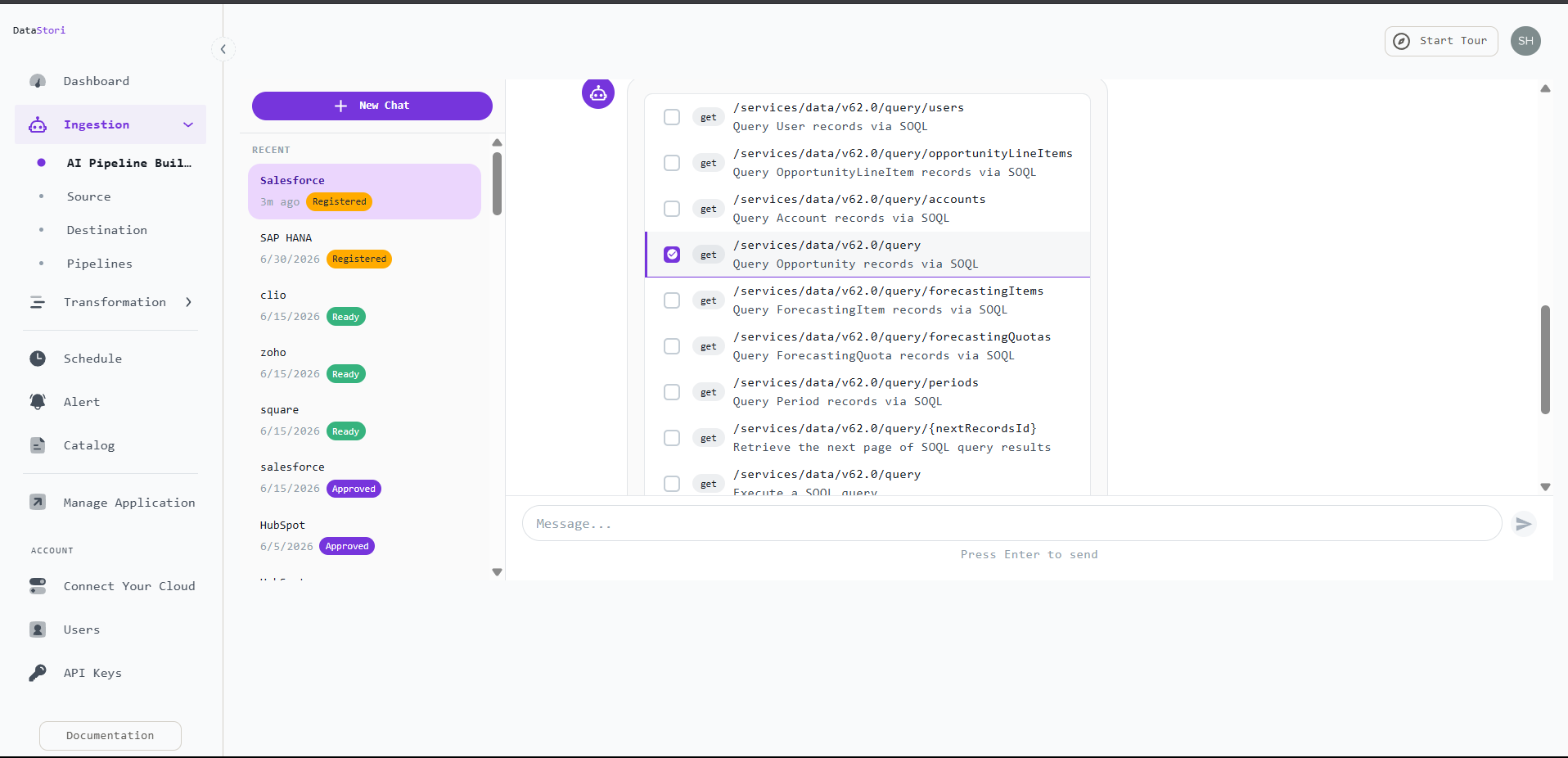Open the Salesforce chat from 3m ago
1568x758 pixels.
(365, 192)
